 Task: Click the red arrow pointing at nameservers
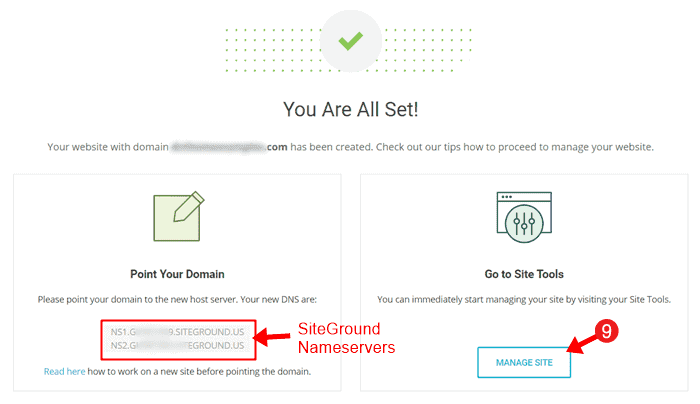(x=273, y=337)
